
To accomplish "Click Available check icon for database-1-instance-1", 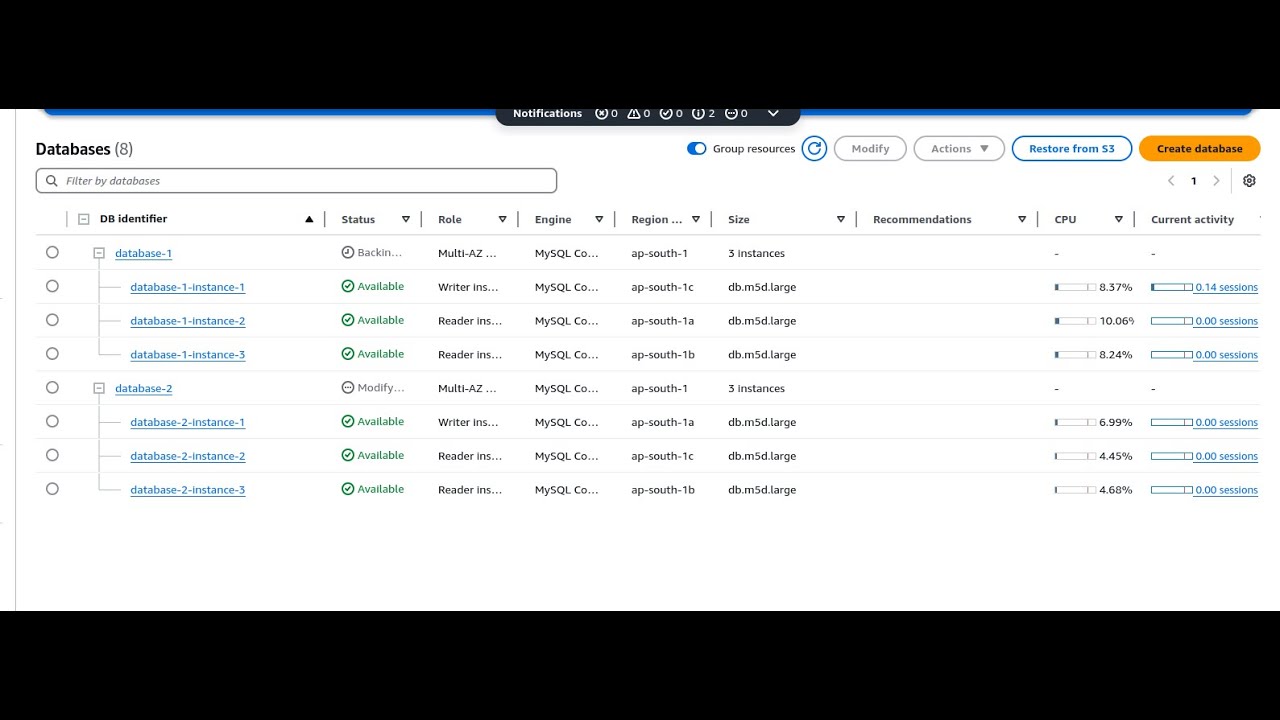I will [x=348, y=286].
